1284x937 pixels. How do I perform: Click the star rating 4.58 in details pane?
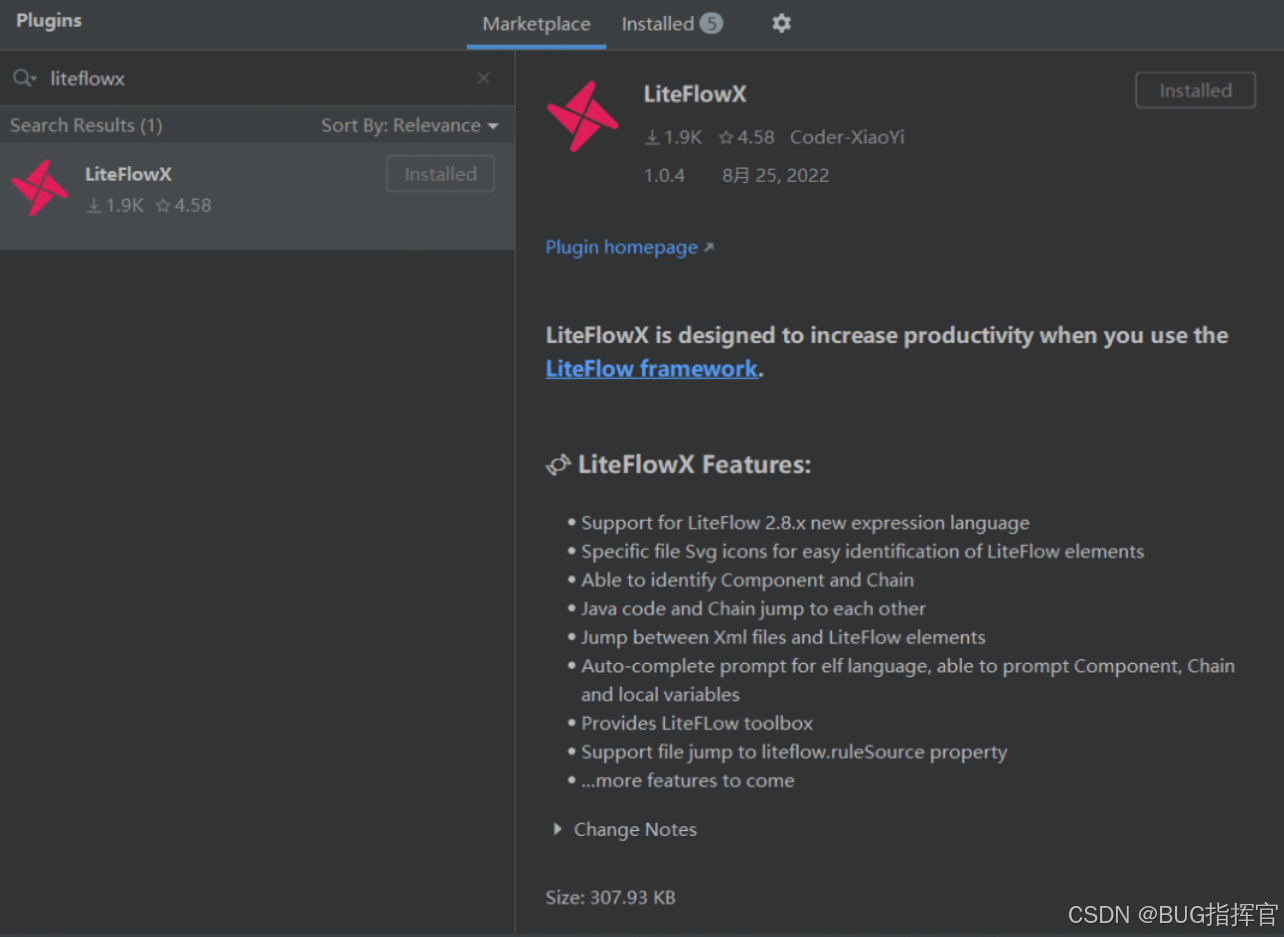746,137
